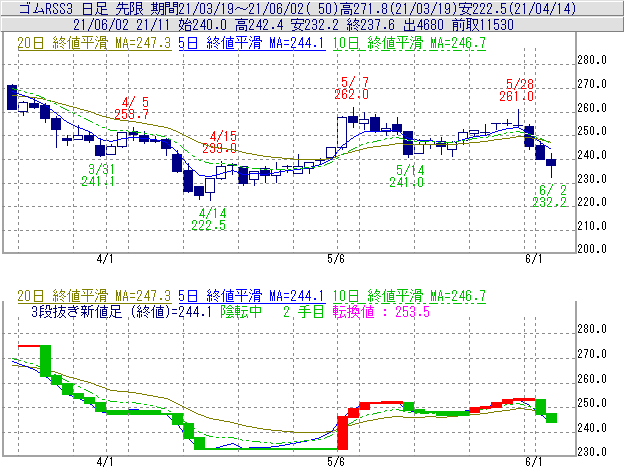Click the 3/31 241.1 low annotation

pyautogui.click(x=98, y=175)
